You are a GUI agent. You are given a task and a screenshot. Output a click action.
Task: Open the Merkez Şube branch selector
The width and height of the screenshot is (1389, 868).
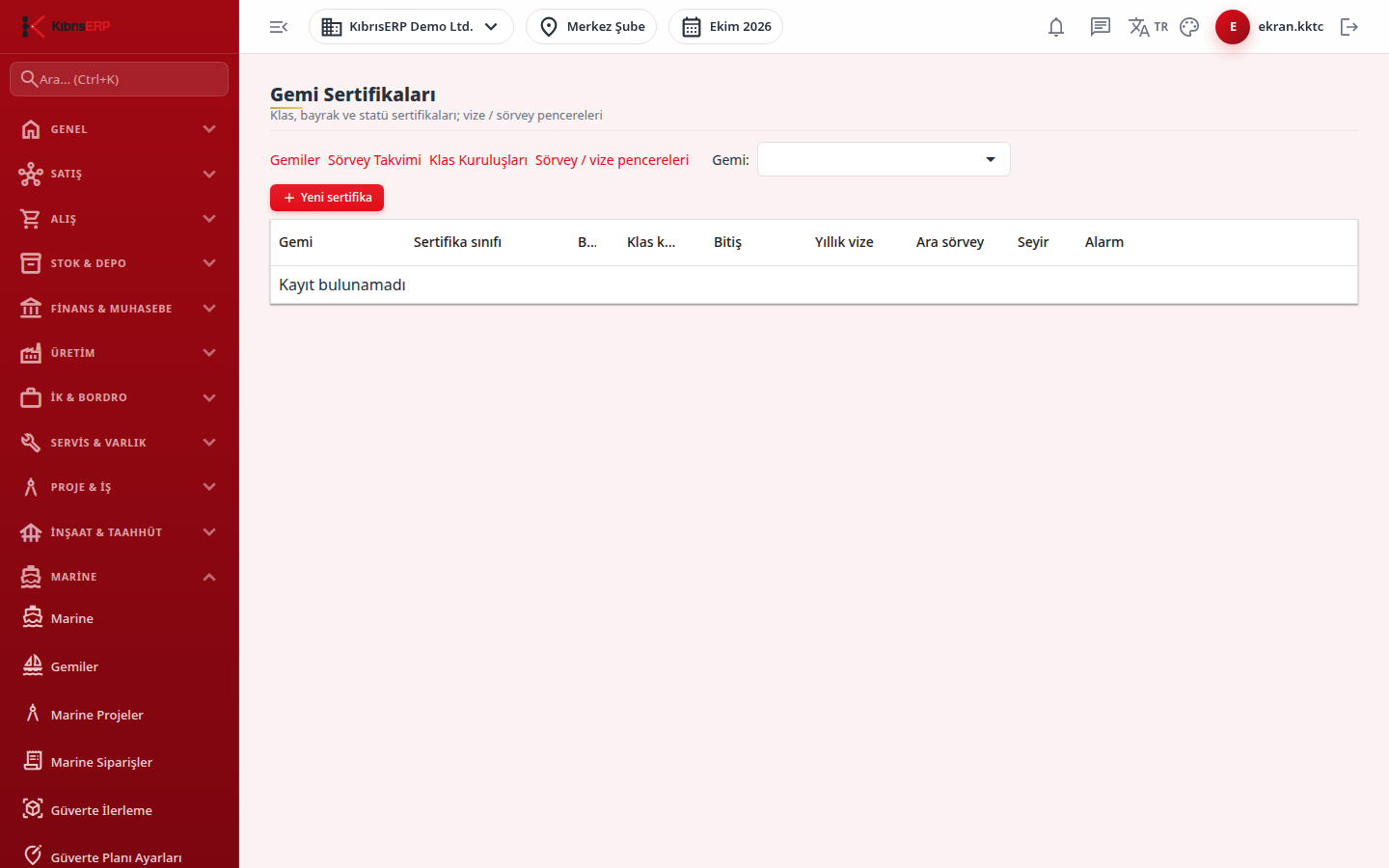[x=591, y=27]
